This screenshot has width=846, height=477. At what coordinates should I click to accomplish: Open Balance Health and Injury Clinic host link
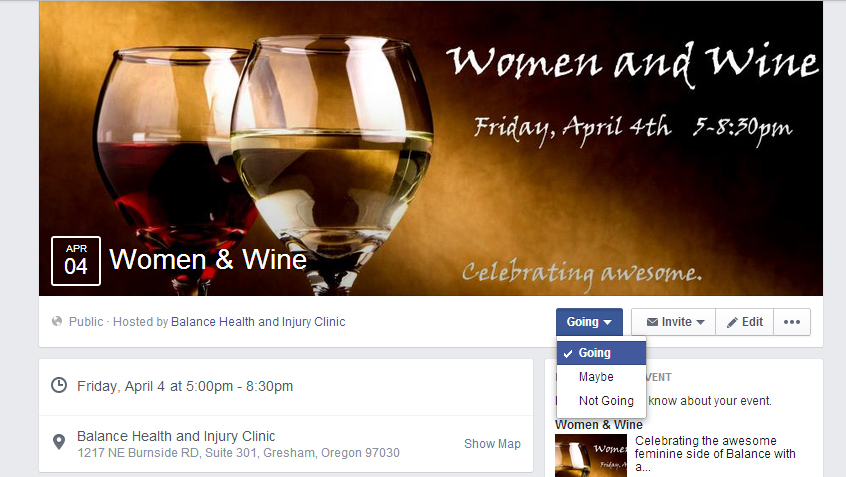click(x=258, y=322)
